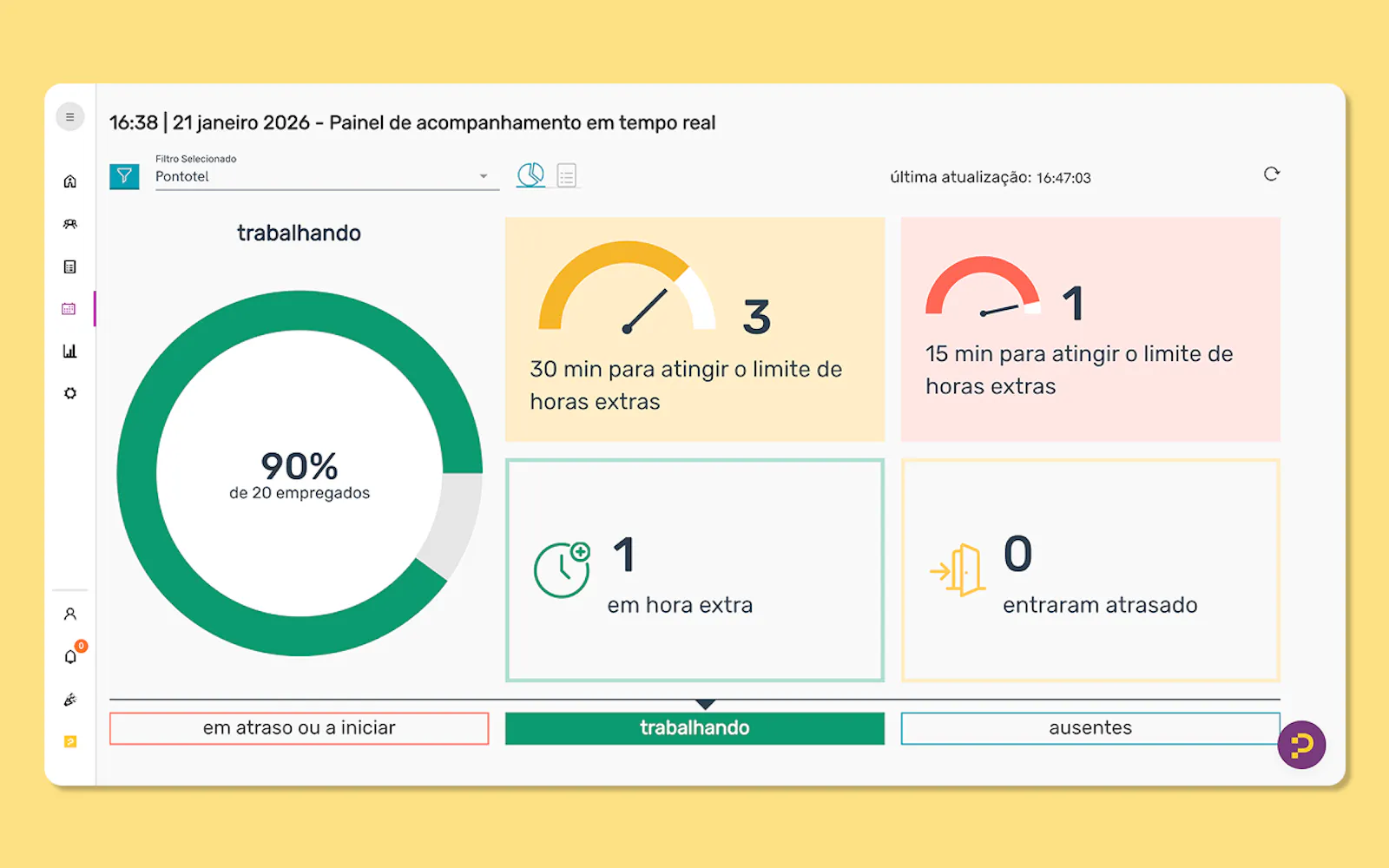Select the 'em atraso ou a iniciar' tab

[x=300, y=728]
